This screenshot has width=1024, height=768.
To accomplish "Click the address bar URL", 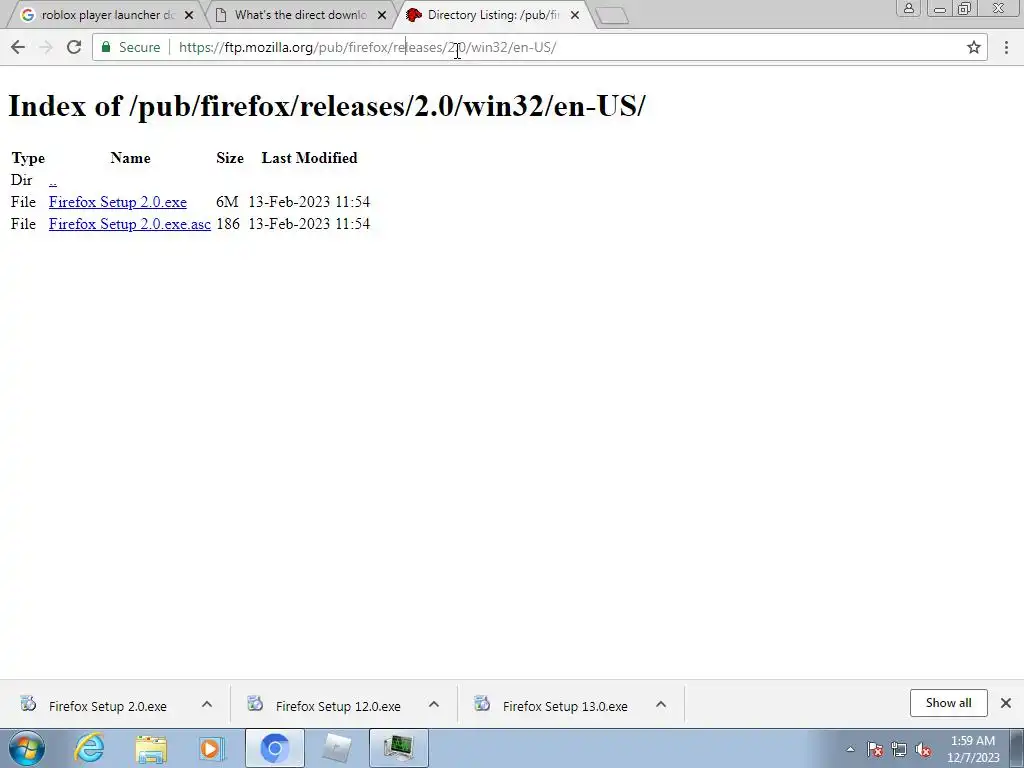I will click(x=367, y=47).
